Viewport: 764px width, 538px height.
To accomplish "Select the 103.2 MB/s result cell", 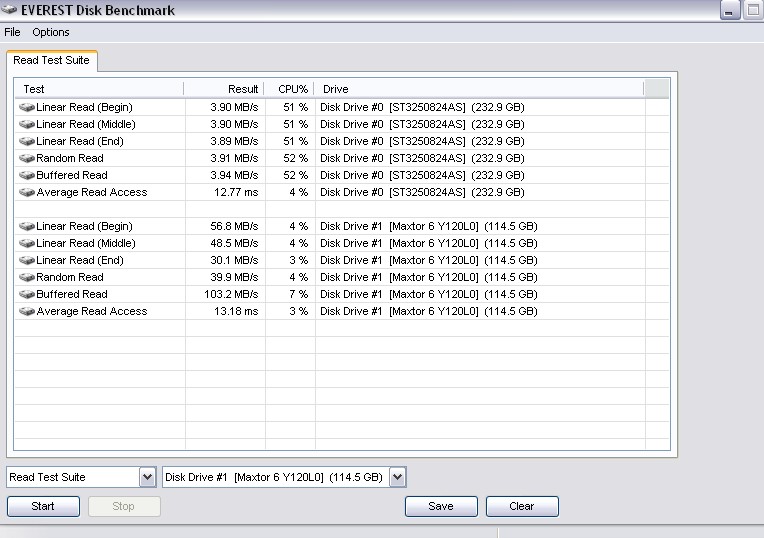I will click(x=231, y=295).
